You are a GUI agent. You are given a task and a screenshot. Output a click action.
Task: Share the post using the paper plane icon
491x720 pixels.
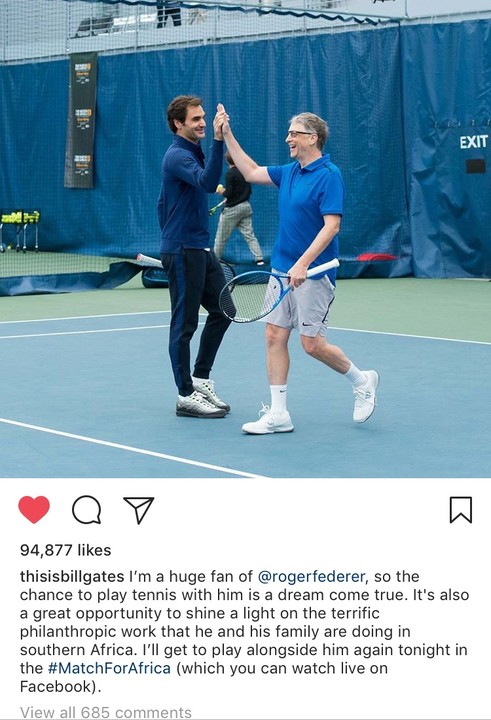(x=139, y=510)
